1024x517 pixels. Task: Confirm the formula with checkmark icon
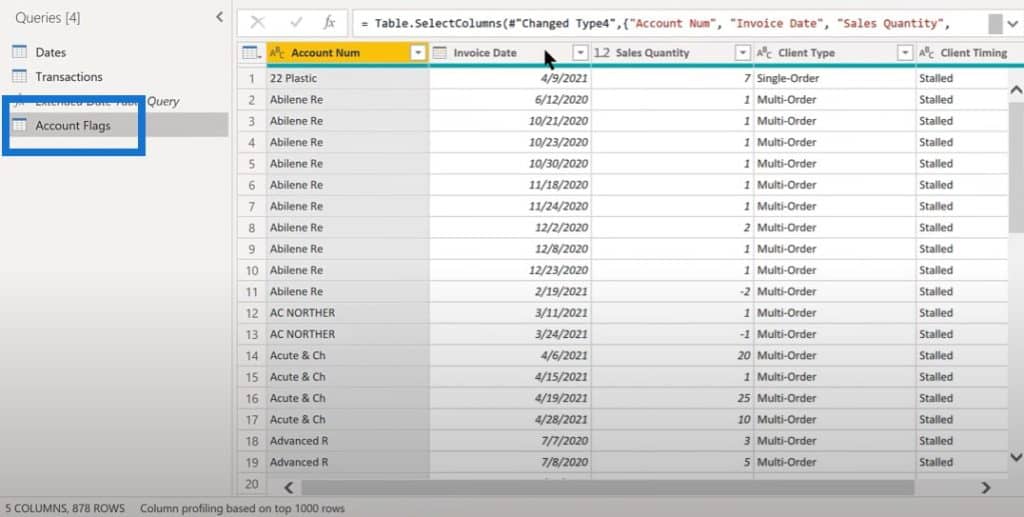tap(296, 23)
